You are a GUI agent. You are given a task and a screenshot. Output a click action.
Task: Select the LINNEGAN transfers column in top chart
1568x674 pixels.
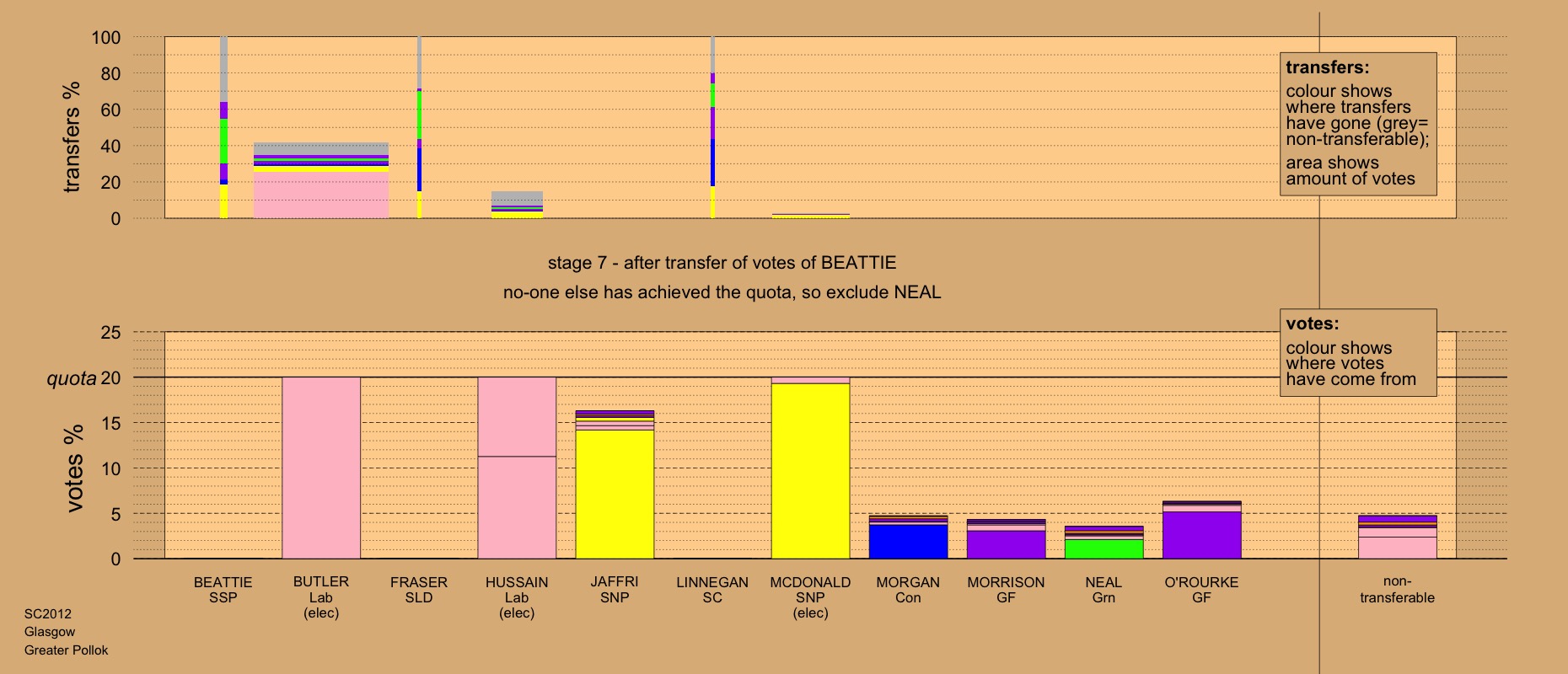click(712, 126)
